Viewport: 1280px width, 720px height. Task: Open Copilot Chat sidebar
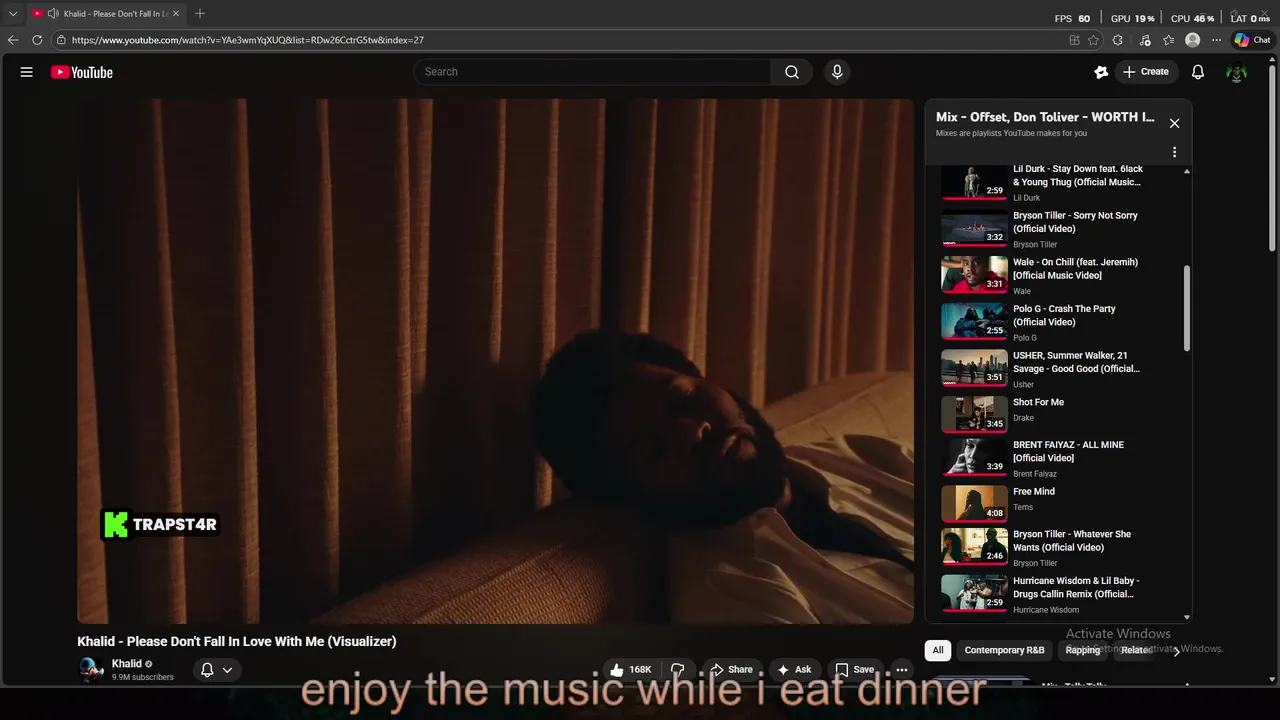coord(1252,40)
